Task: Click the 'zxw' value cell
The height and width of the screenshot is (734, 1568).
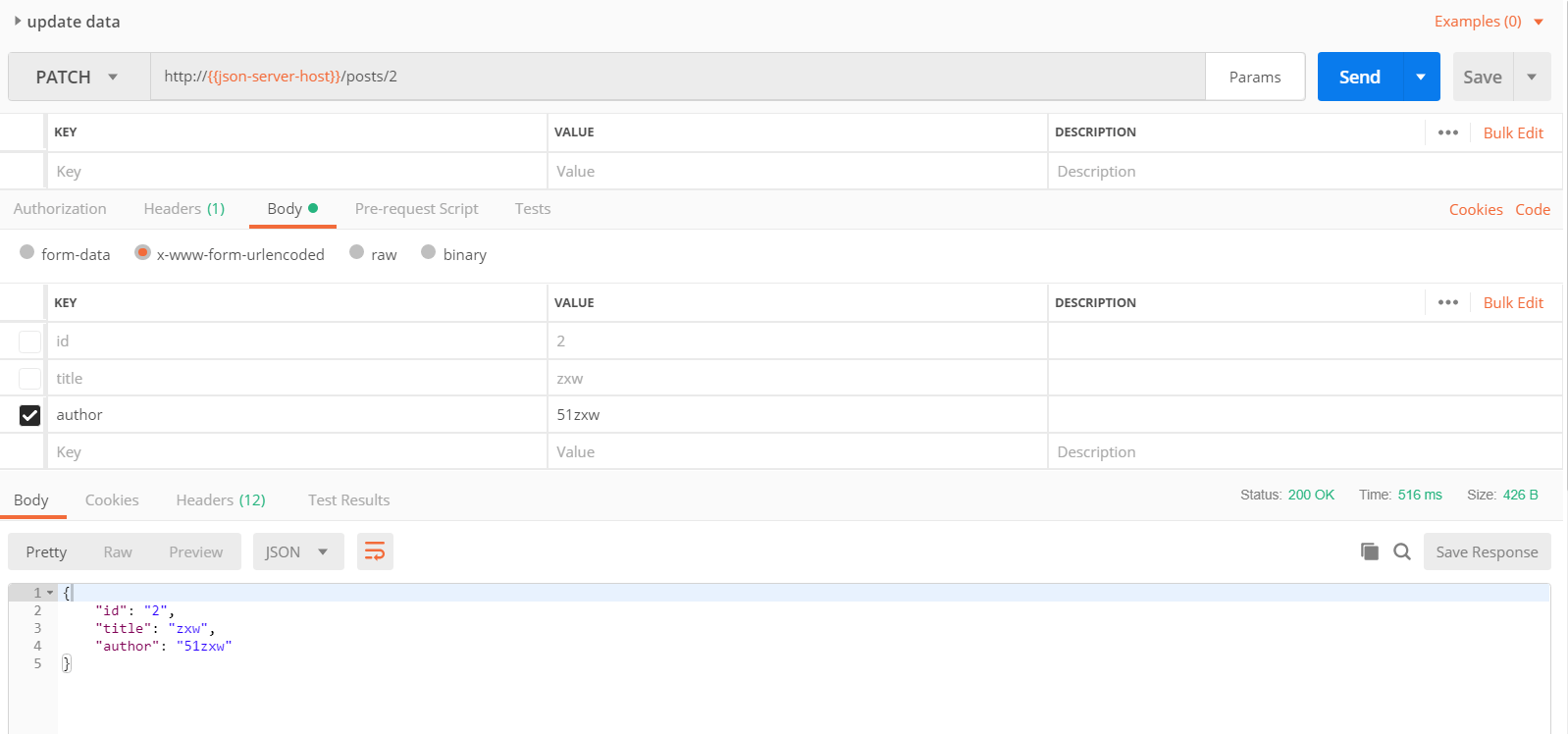Action: (x=797, y=379)
